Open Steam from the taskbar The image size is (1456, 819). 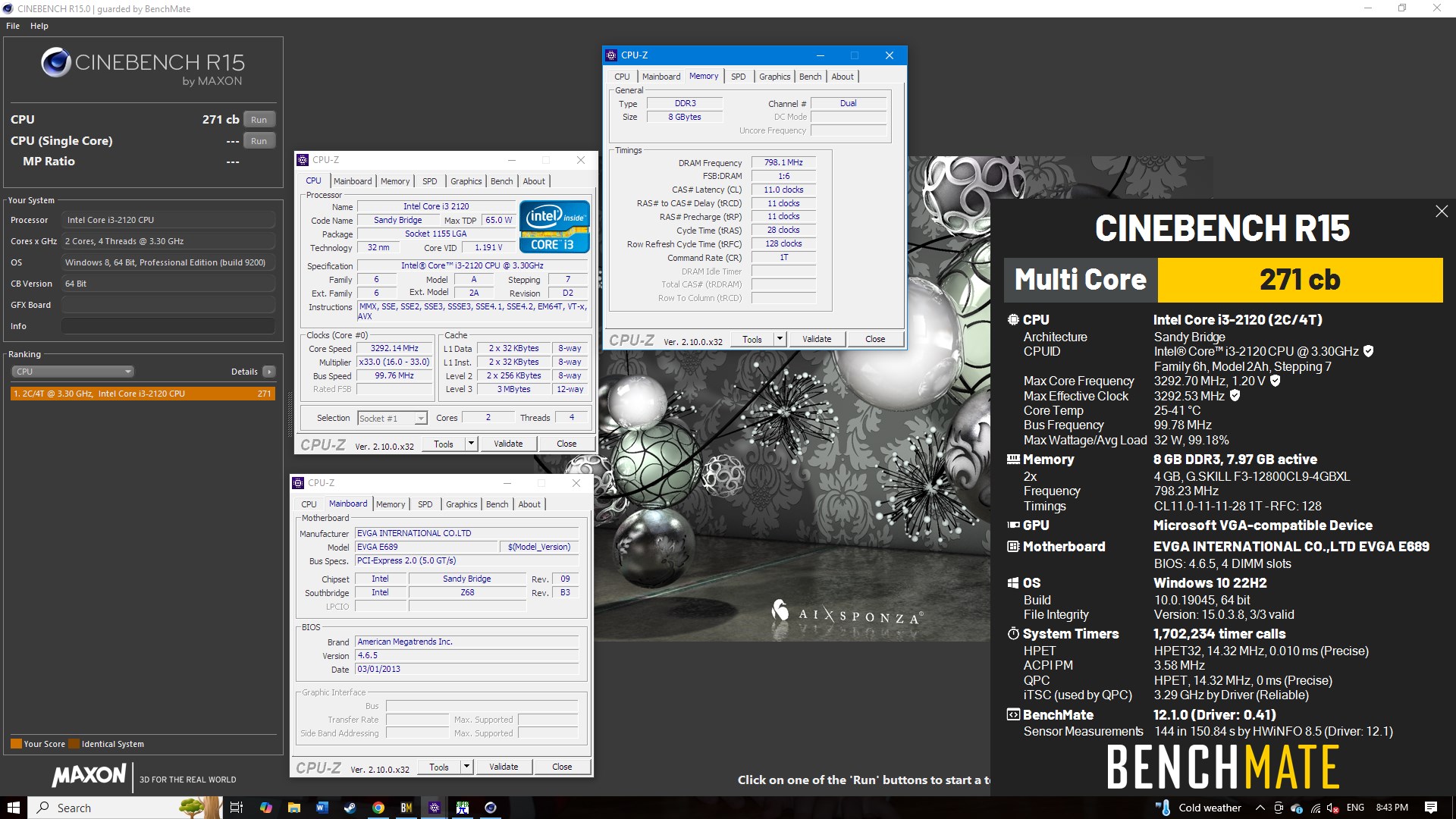pos(350,808)
